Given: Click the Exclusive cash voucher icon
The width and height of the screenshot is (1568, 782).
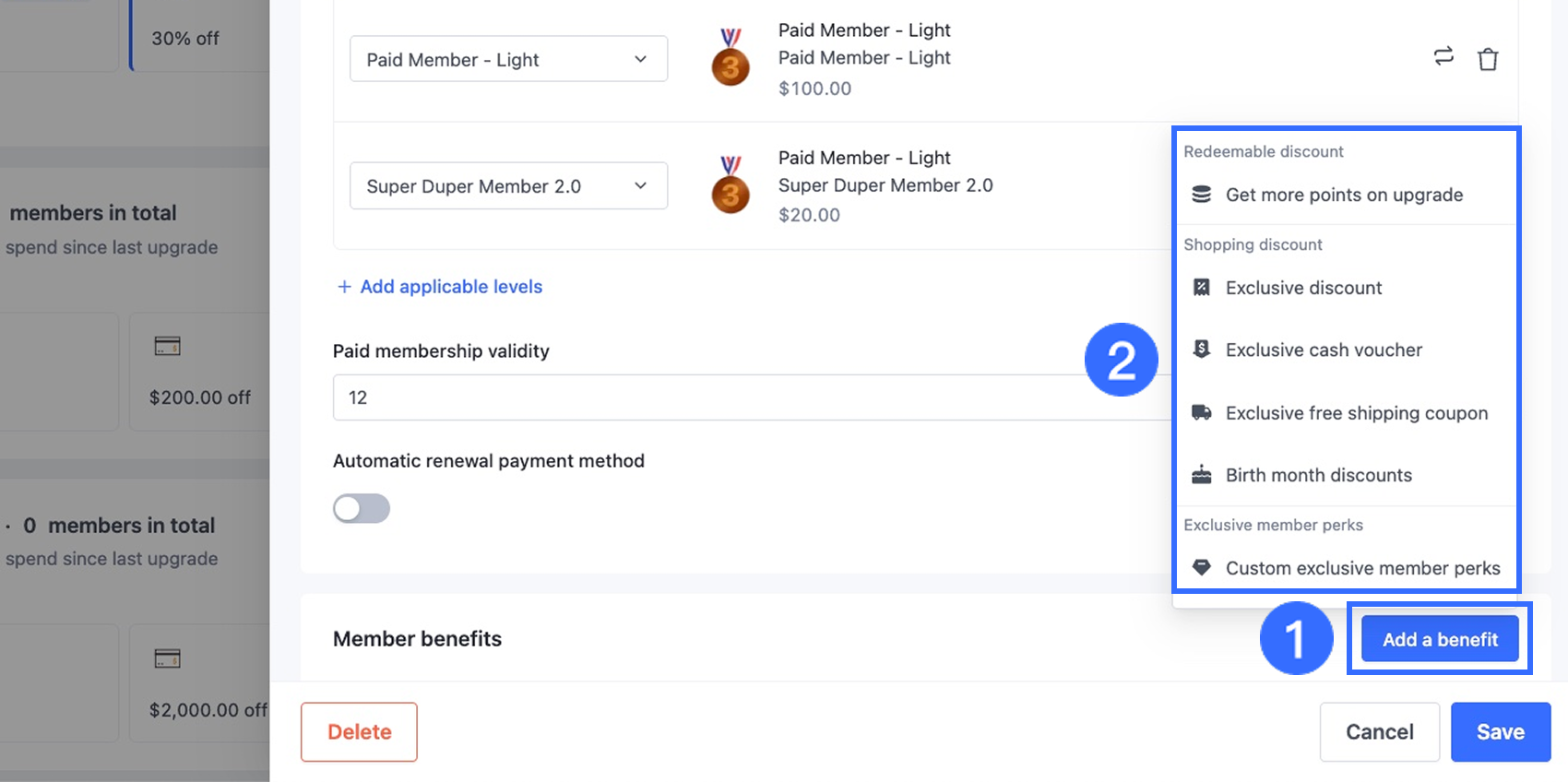Looking at the screenshot, I should click(1201, 350).
